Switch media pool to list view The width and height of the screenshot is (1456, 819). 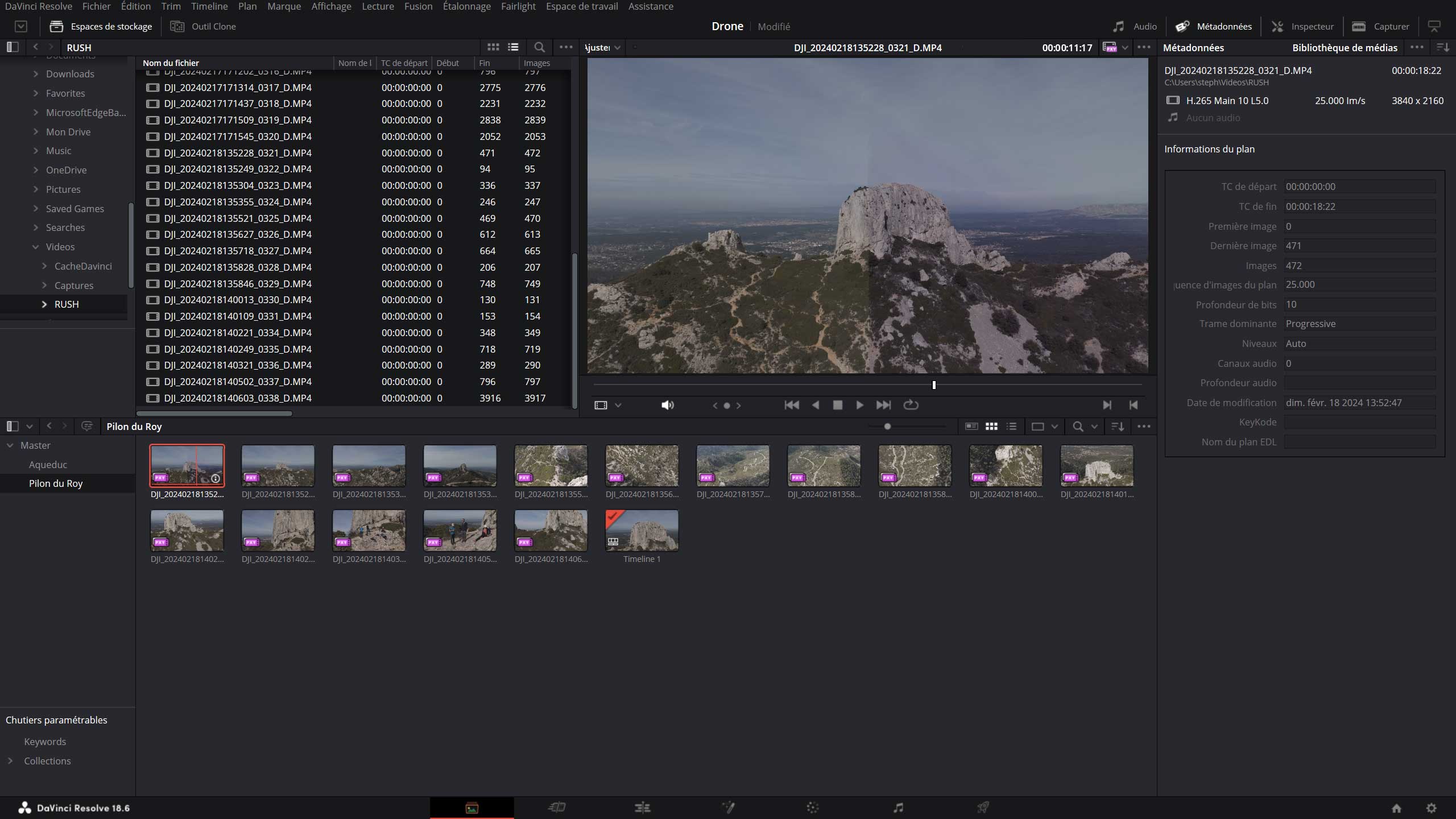point(1011,426)
